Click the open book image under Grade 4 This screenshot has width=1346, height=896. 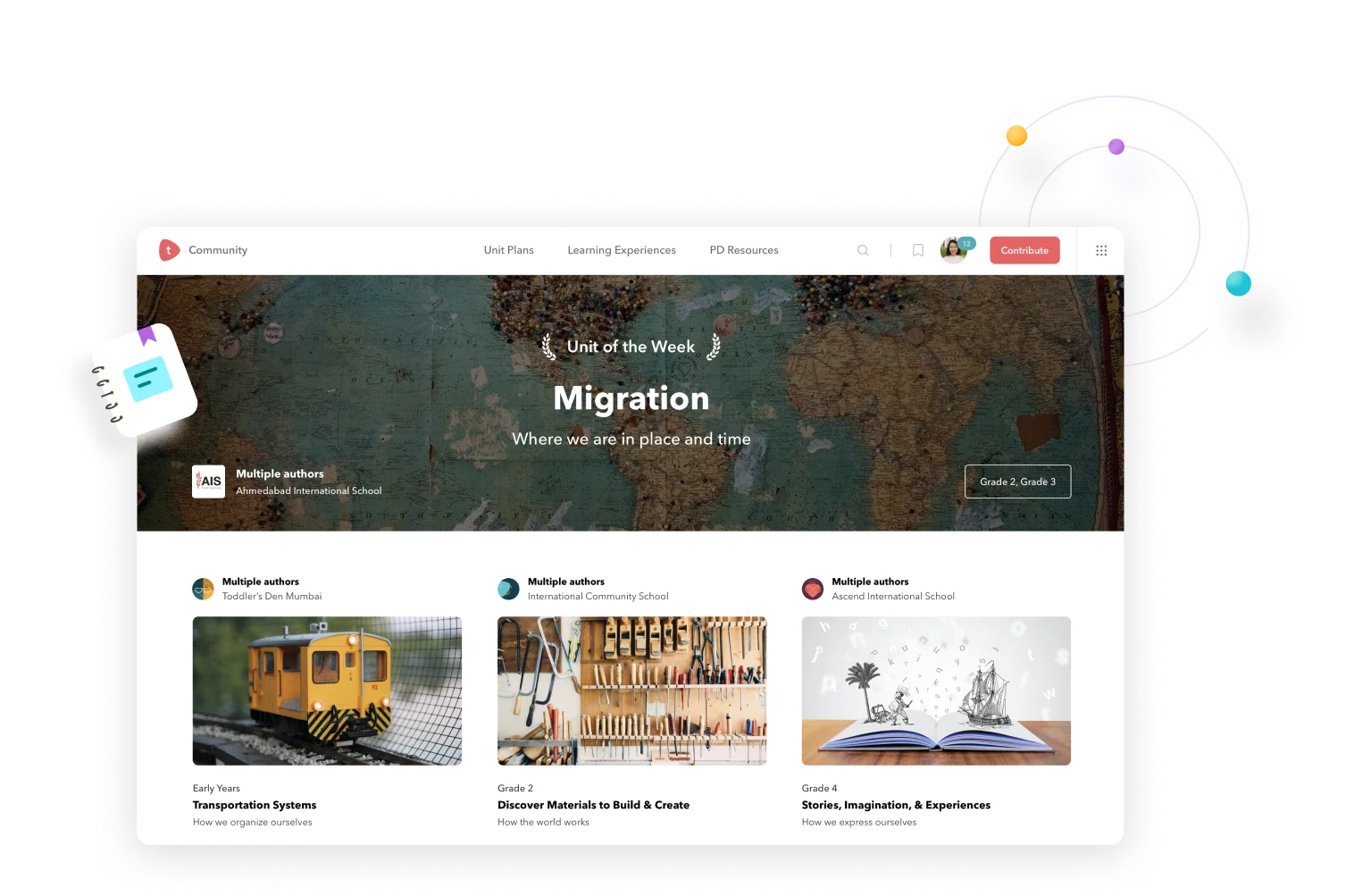[935, 691]
